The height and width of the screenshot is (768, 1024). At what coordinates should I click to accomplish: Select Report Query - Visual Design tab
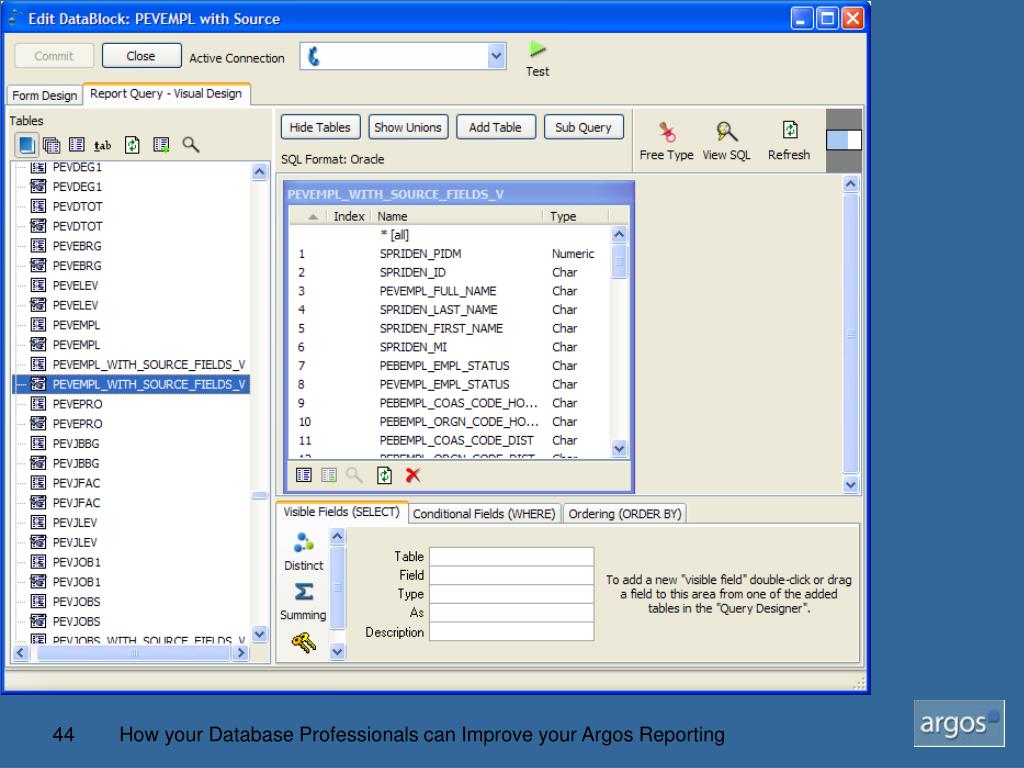pos(166,93)
